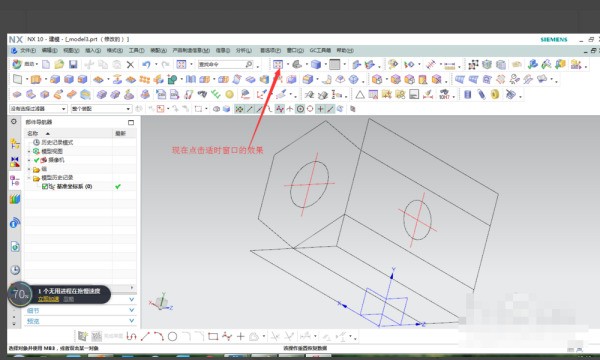Click the orange Pattern Feature grid icon
The width and height of the screenshot is (600, 360).
pyautogui.click(x=144, y=79)
